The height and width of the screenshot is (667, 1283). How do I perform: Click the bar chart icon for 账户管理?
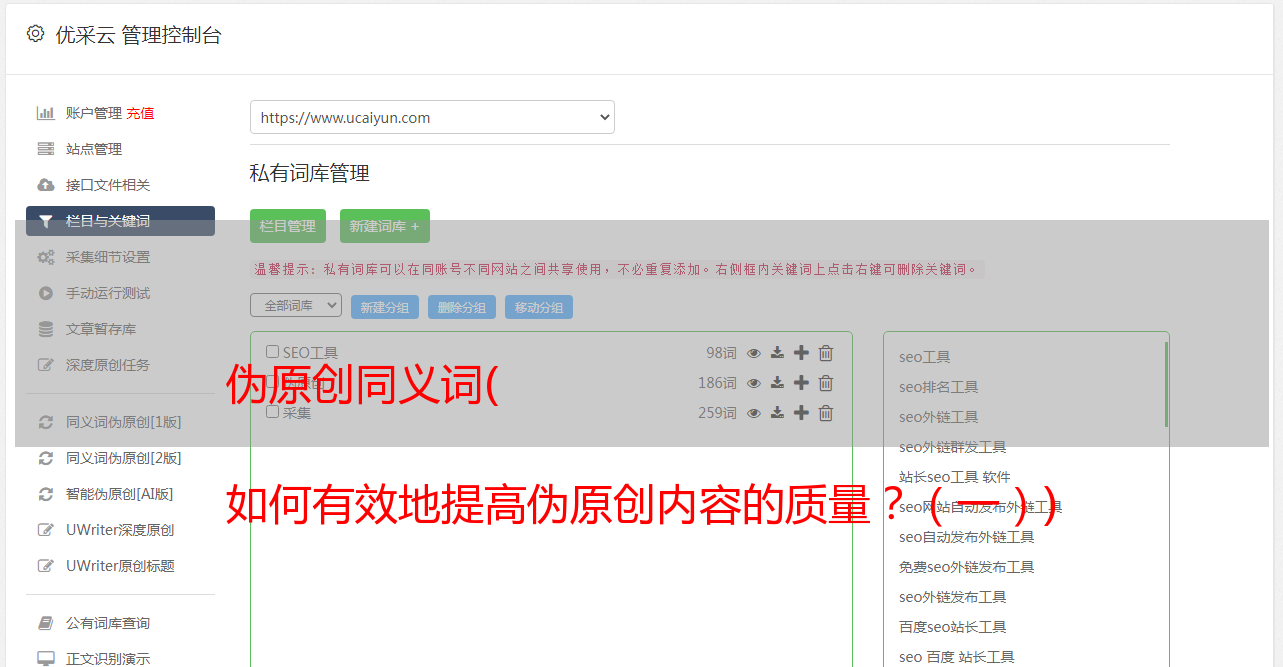45,113
